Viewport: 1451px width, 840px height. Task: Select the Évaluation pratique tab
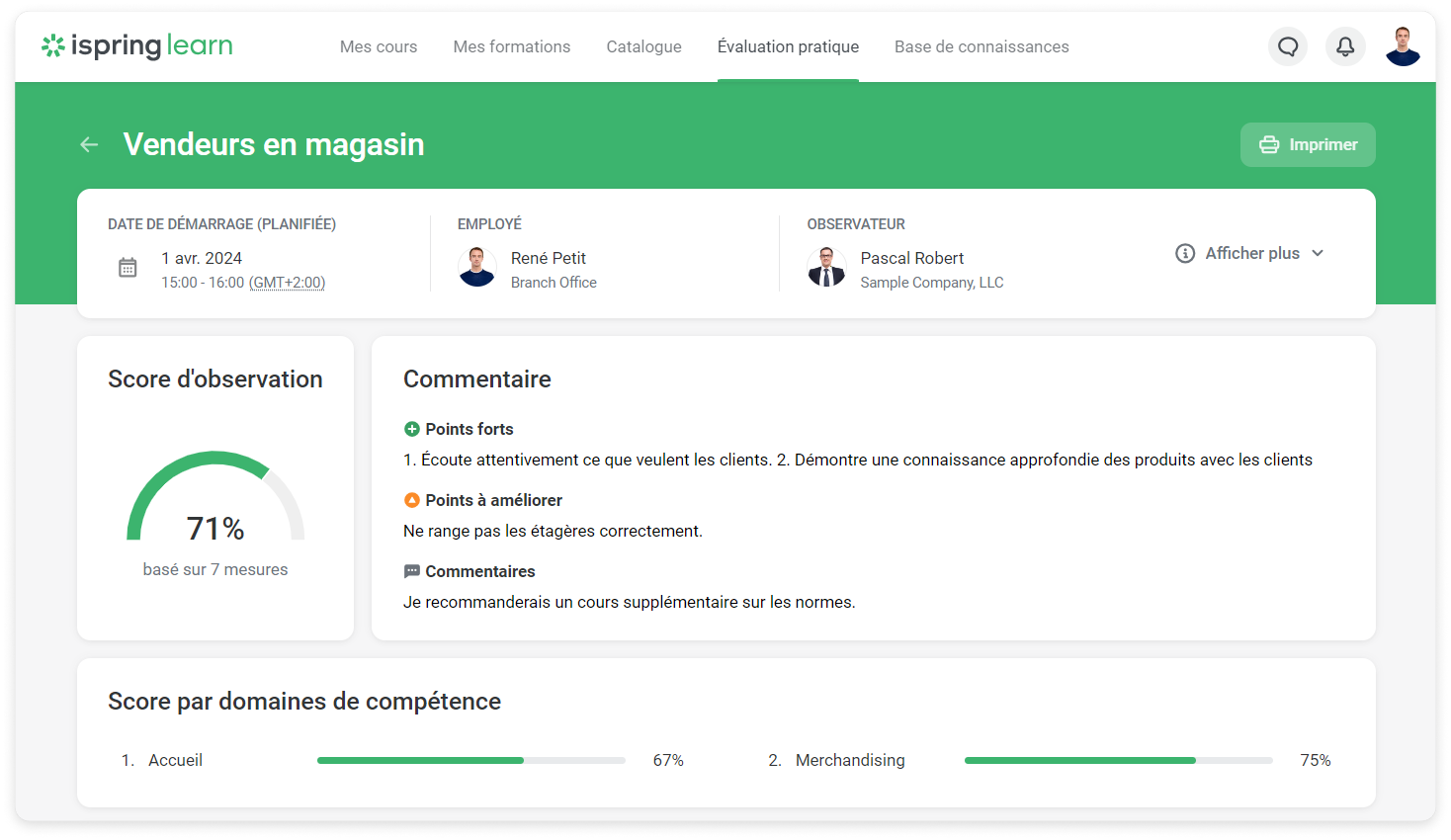(x=788, y=46)
